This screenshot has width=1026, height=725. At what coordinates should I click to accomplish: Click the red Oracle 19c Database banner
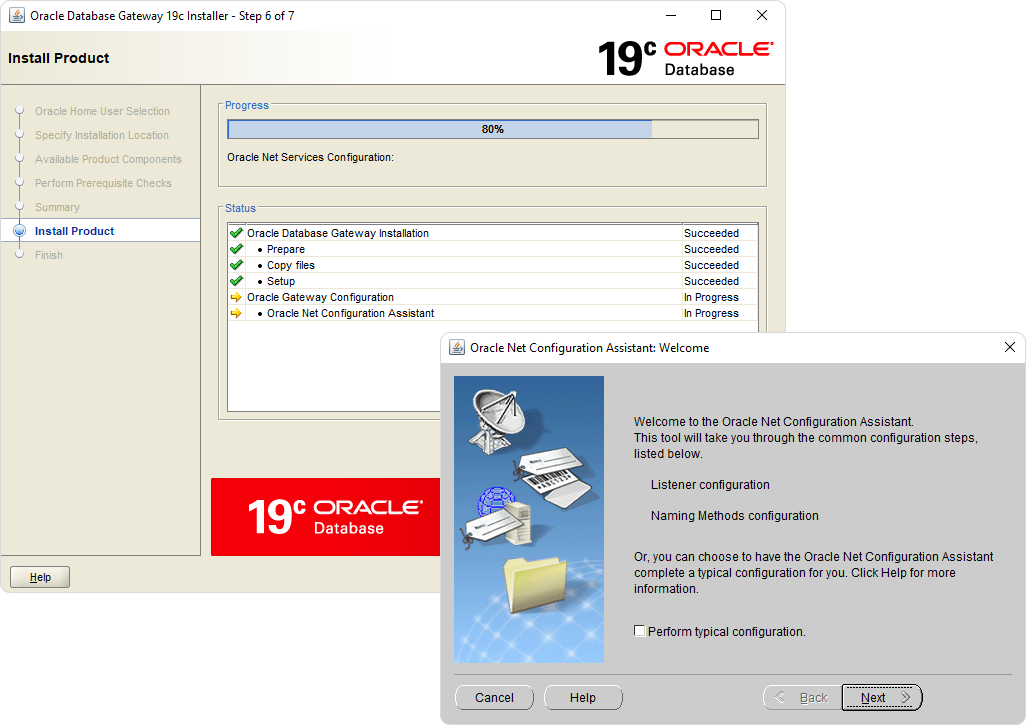tap(325, 517)
